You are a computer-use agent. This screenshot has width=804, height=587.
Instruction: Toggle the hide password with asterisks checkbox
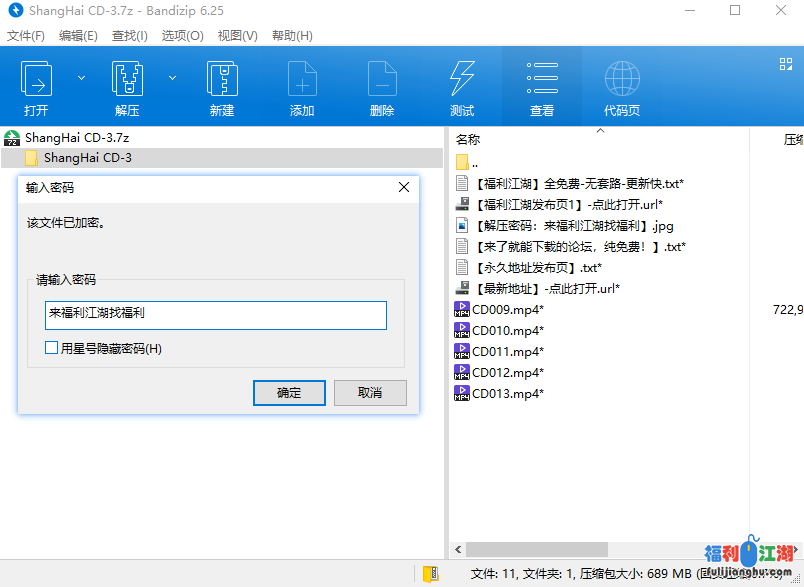point(52,348)
